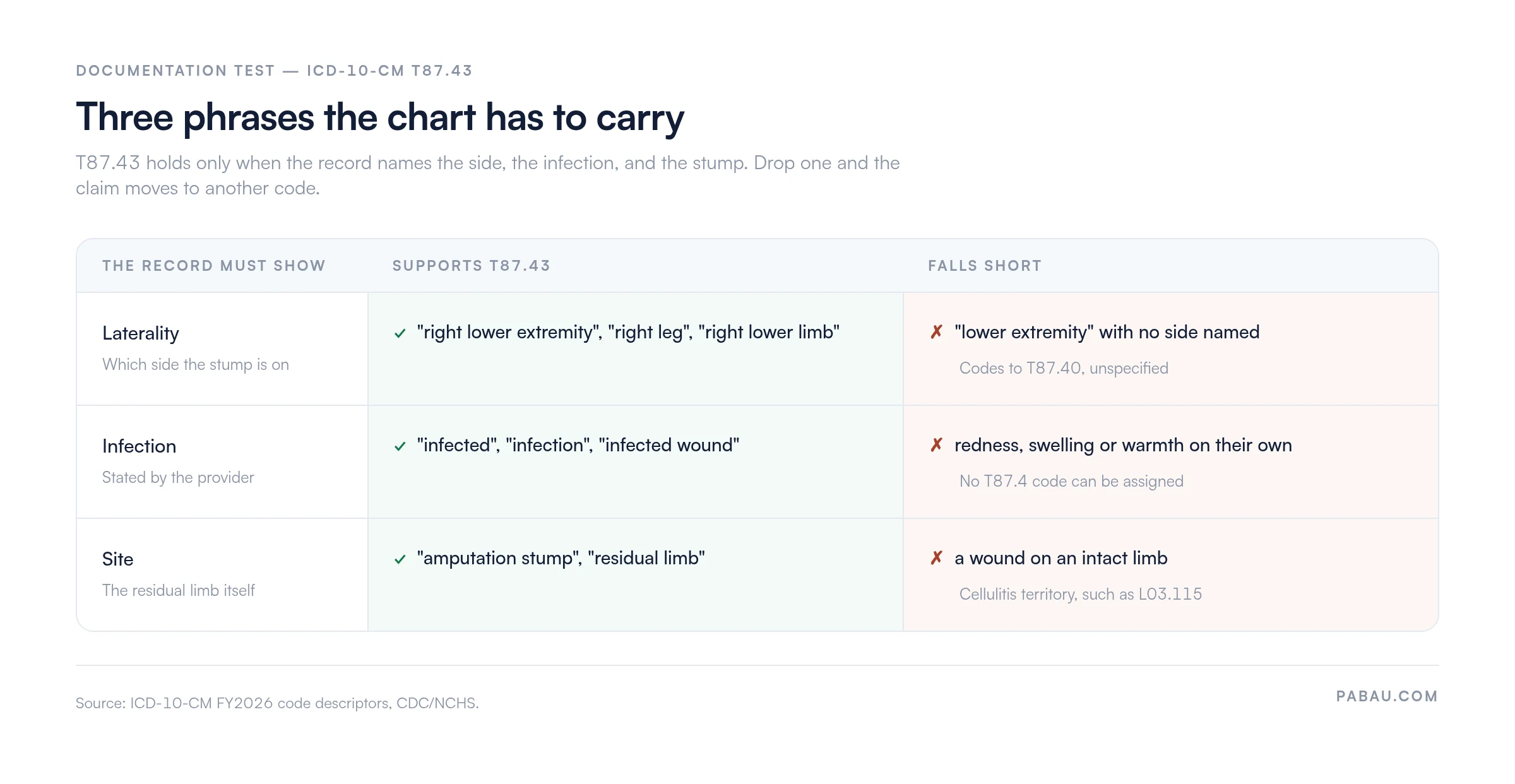This screenshot has height=784, width=1515.
Task: Select the "FALLS SHORT" column header
Action: [985, 266]
